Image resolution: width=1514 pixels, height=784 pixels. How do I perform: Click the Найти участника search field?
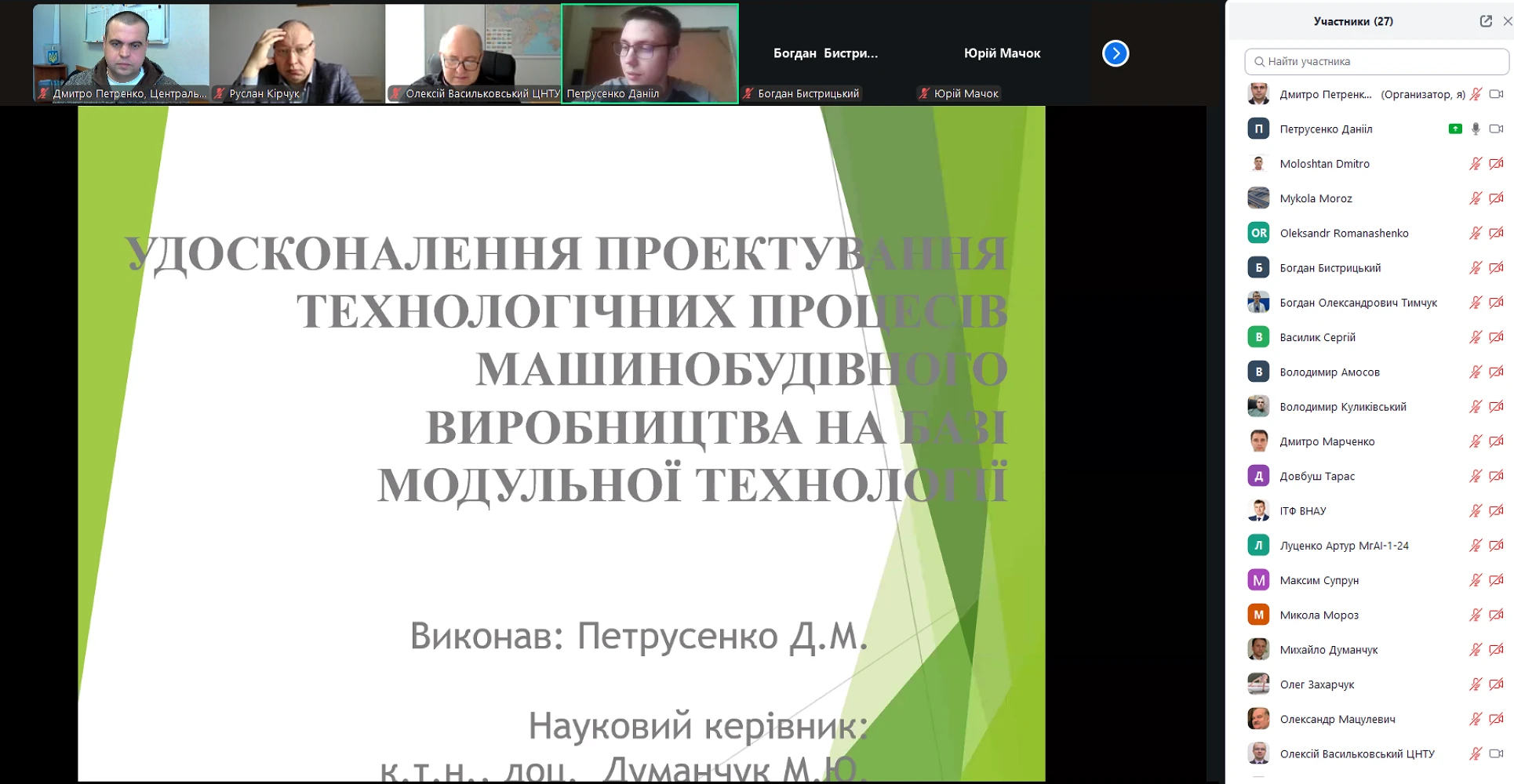(x=1377, y=61)
